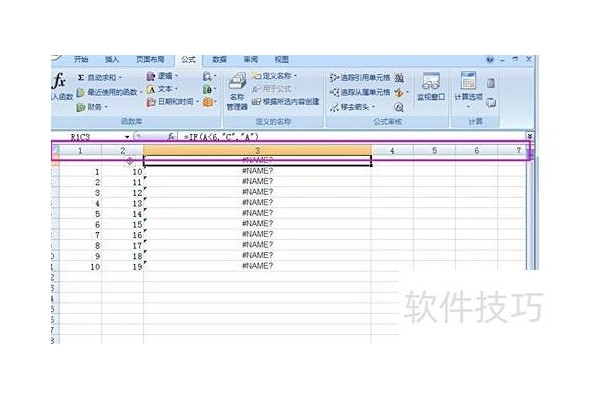Switch to the Insert (插入) tab
600x400 pixels.
112,59
